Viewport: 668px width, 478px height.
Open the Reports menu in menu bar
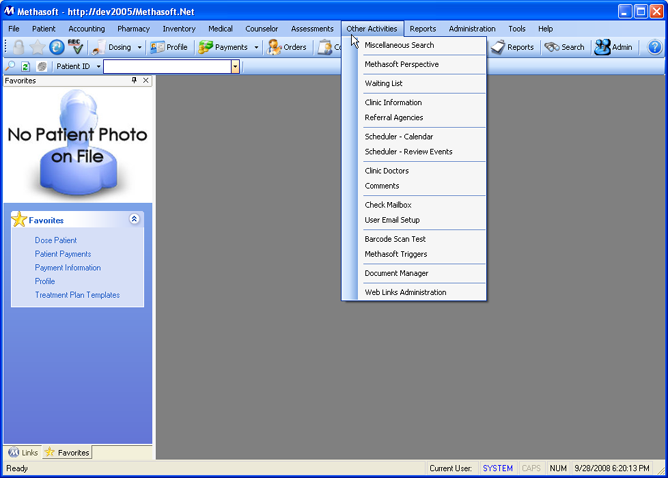coord(423,29)
